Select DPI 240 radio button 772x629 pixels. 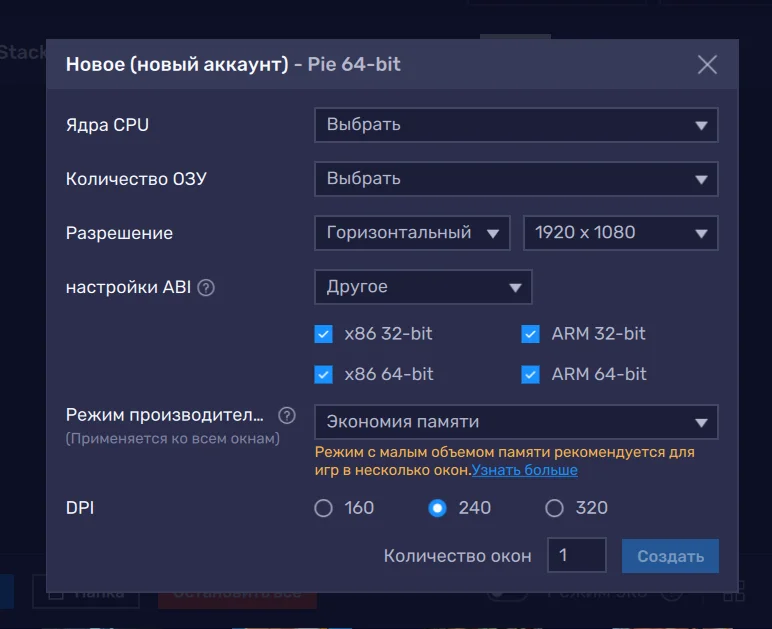pos(437,508)
